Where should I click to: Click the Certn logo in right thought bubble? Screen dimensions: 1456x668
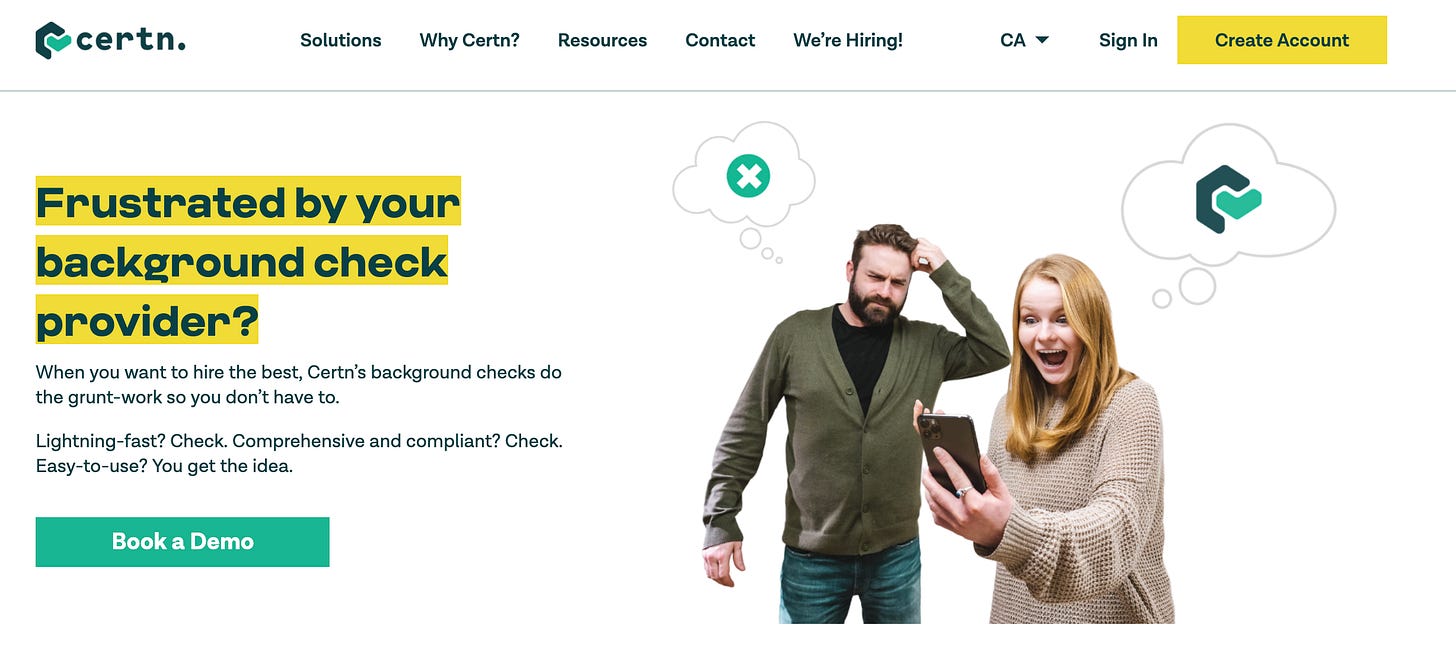[1228, 199]
